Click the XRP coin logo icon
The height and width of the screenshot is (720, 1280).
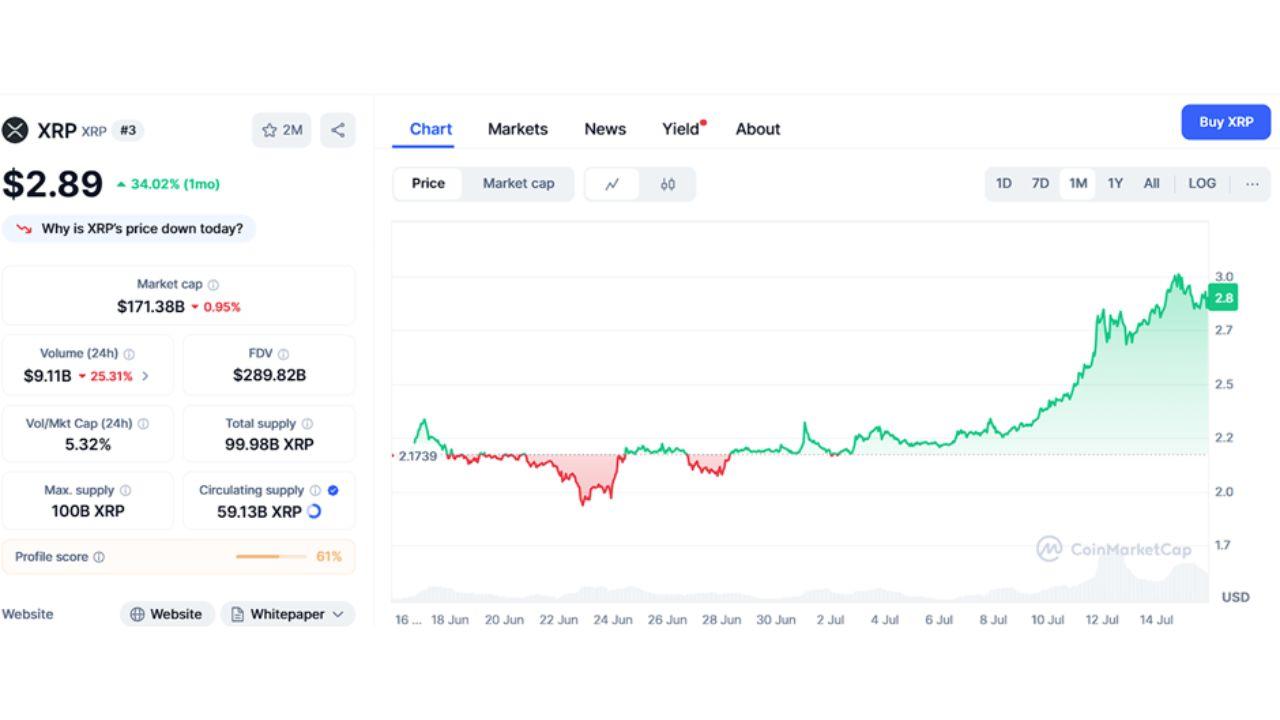[15, 130]
